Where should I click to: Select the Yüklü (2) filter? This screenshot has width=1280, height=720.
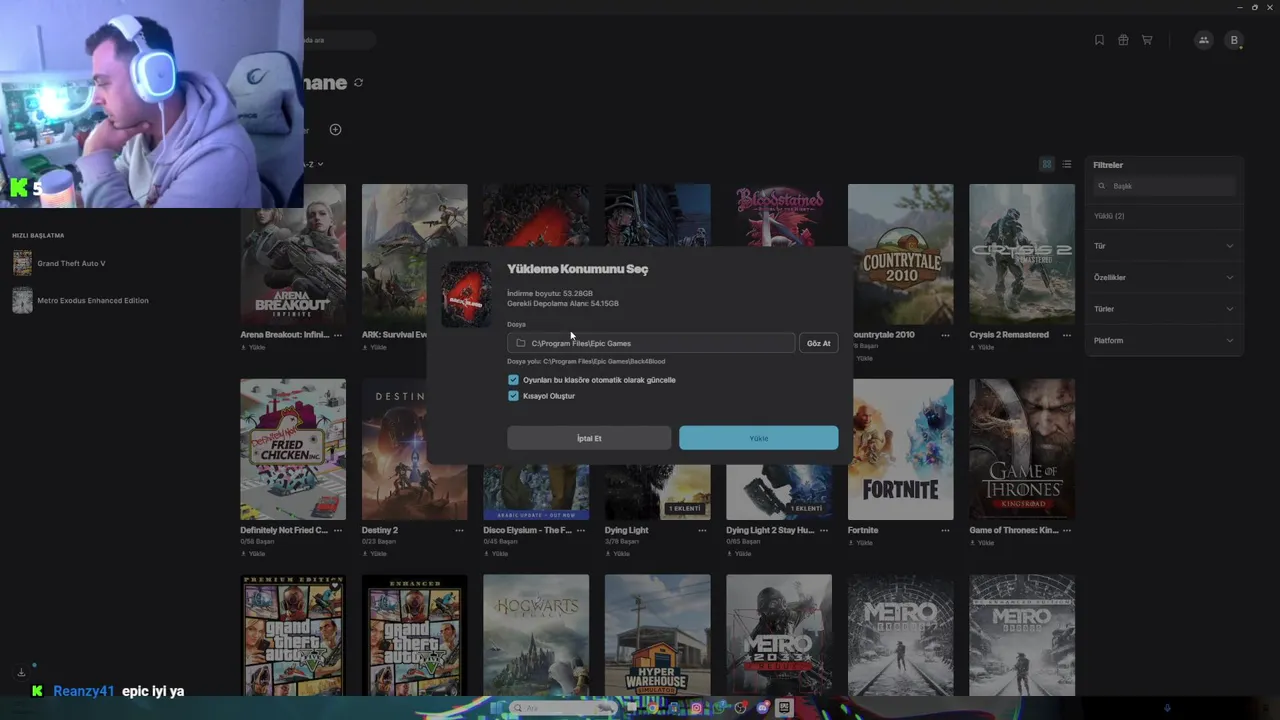click(x=1109, y=216)
